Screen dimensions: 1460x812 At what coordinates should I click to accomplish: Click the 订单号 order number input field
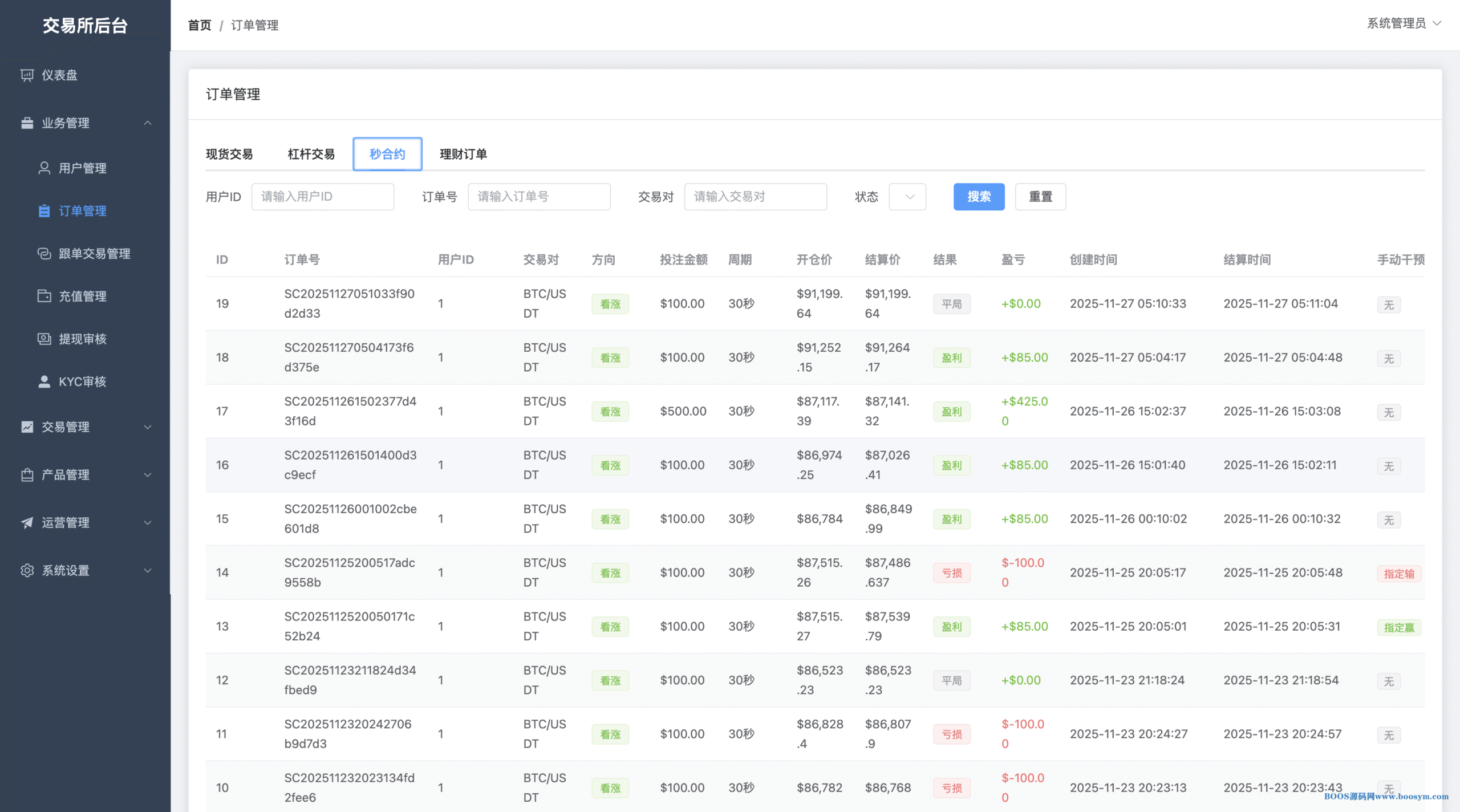point(539,197)
